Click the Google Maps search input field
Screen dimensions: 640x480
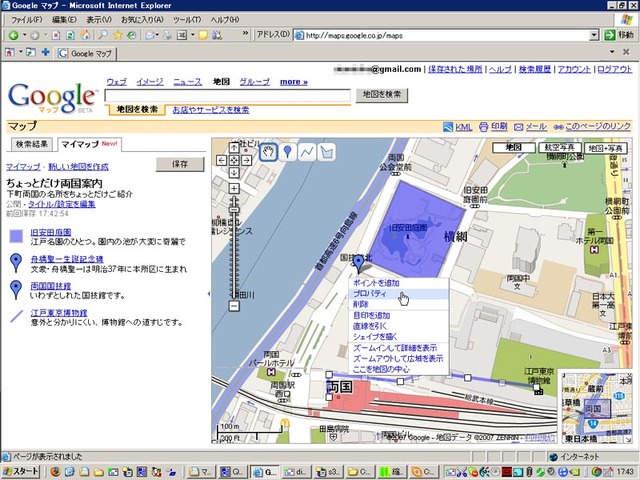click(227, 95)
